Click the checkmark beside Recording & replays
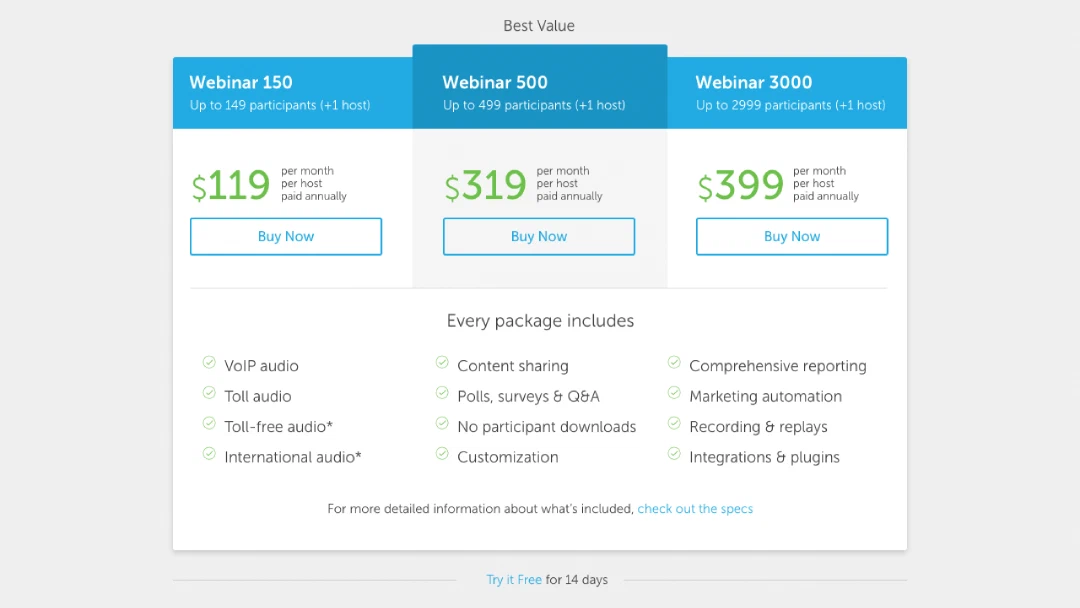 [x=674, y=423]
